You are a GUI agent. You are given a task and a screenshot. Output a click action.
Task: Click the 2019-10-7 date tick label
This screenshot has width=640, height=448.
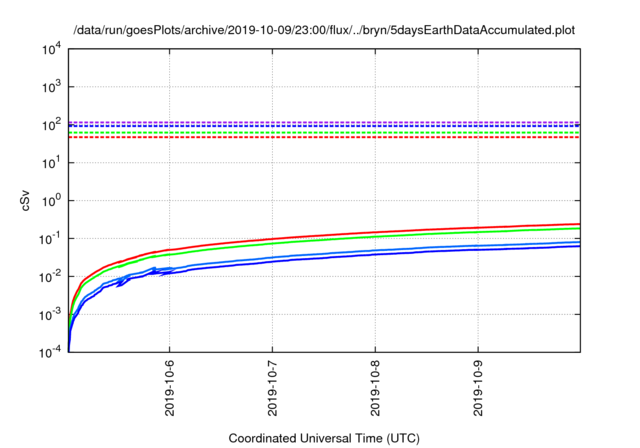[x=272, y=388]
